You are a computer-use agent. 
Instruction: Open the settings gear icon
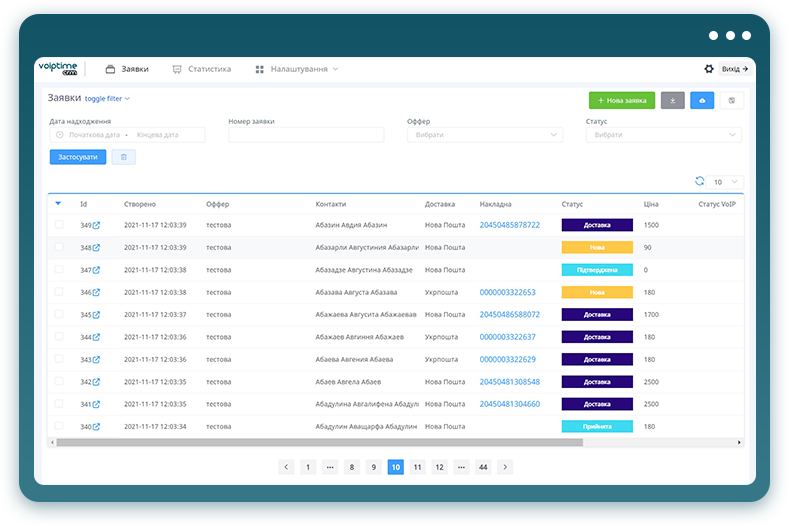tap(709, 69)
